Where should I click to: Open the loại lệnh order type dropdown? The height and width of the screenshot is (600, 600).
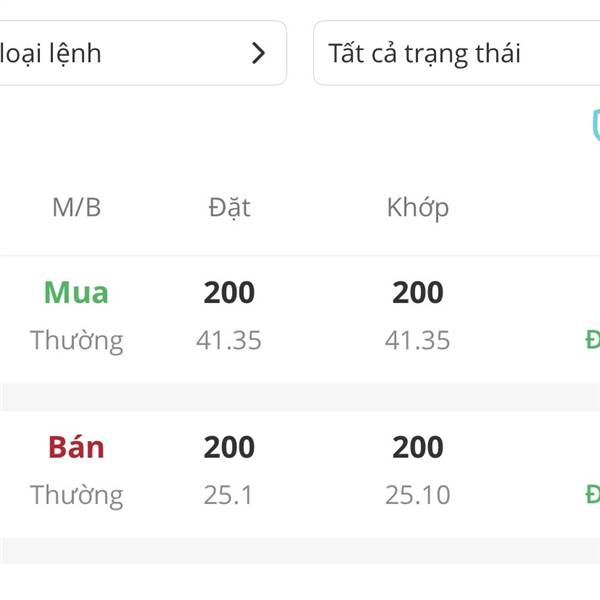[142, 53]
